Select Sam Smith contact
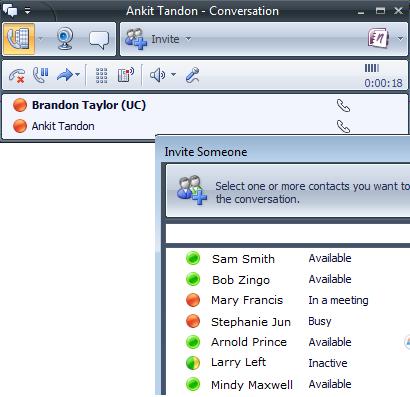This screenshot has height=397, width=410. (x=243, y=259)
